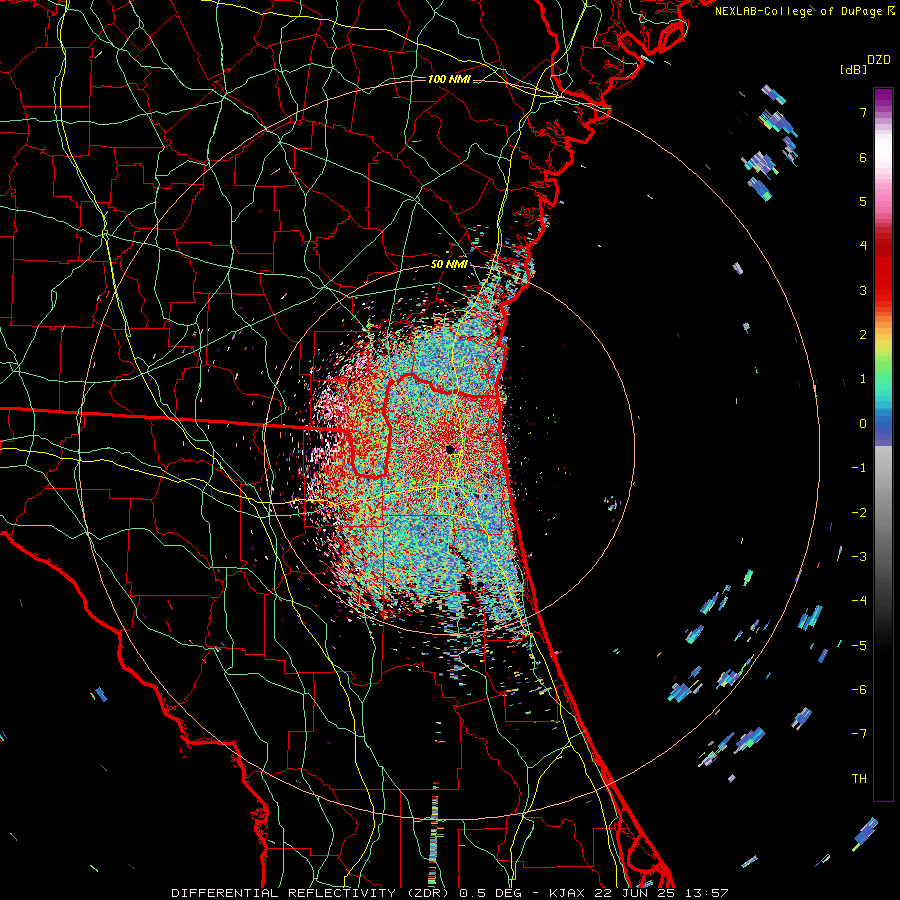Click the -3 value on color scale

[x=859, y=557]
